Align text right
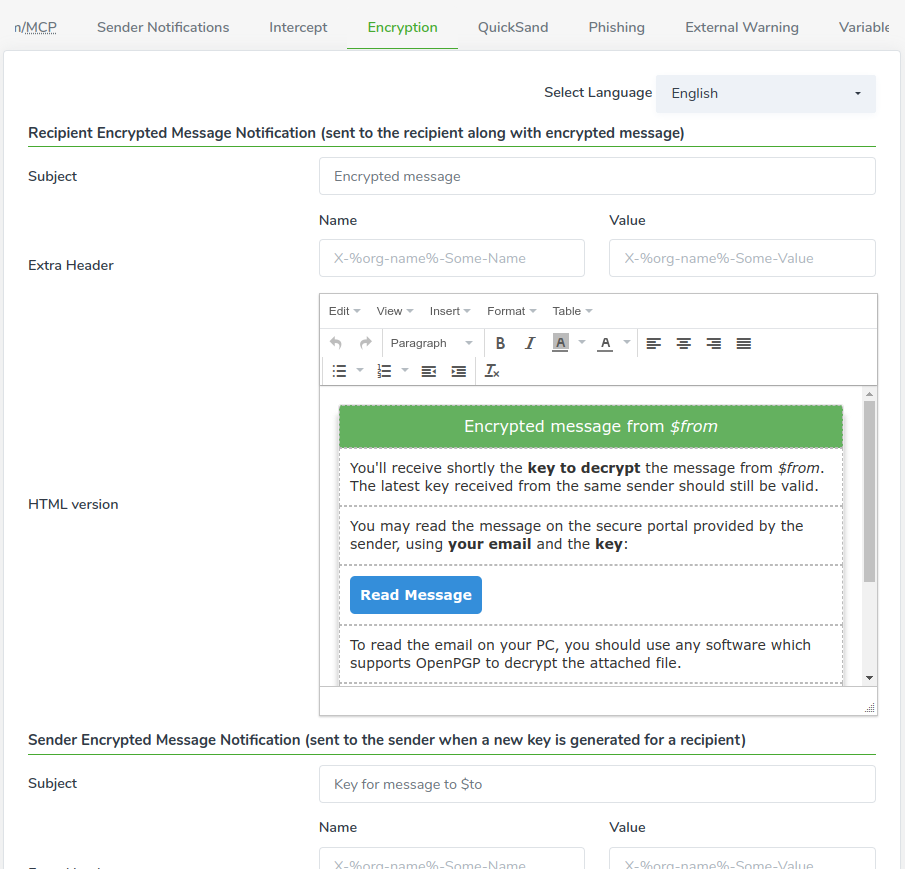This screenshot has height=869, width=905. pos(713,343)
